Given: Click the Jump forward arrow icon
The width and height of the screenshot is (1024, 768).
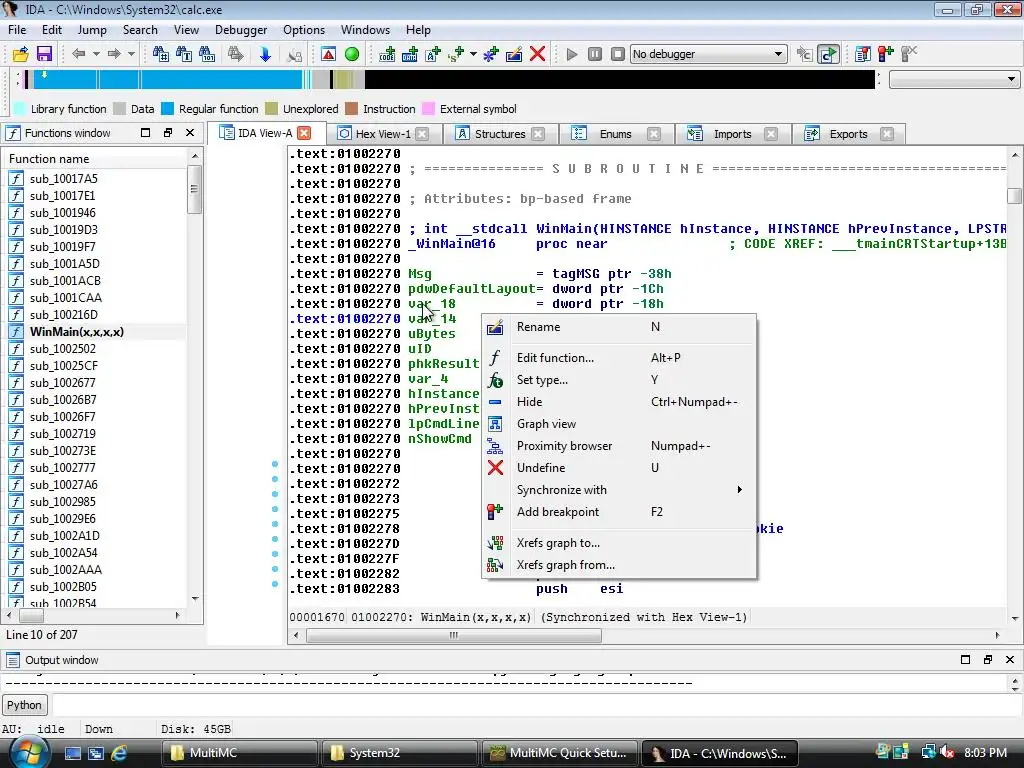Looking at the screenshot, I should coord(114,54).
